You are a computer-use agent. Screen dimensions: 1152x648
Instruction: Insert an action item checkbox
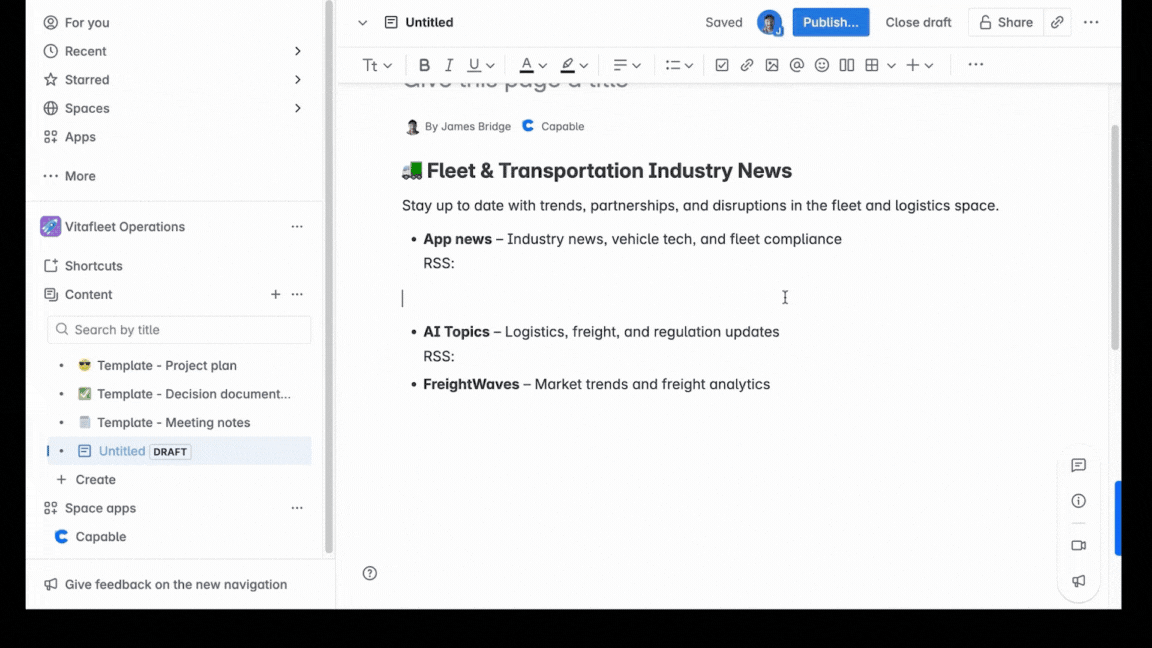coord(722,64)
